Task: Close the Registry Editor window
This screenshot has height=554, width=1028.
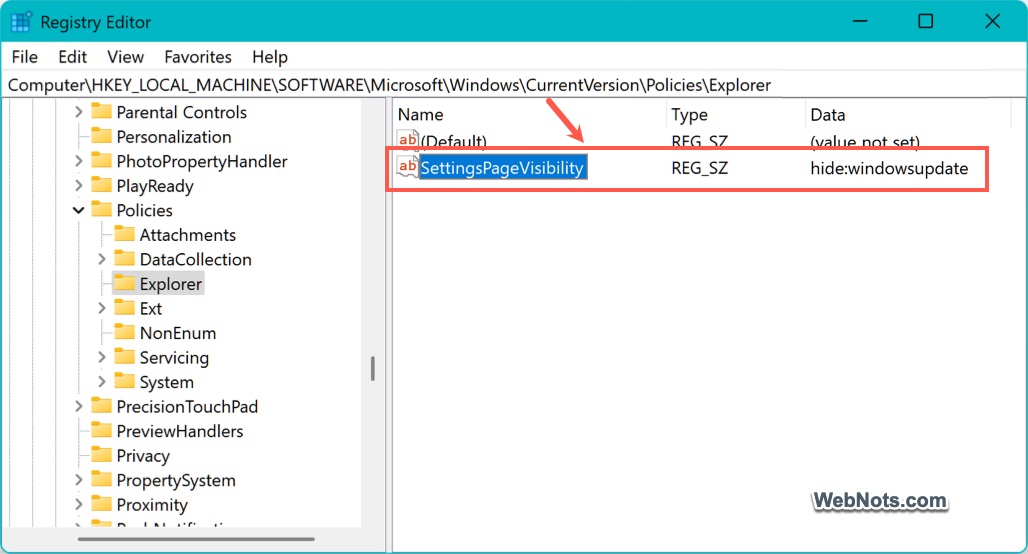Action: 993,22
